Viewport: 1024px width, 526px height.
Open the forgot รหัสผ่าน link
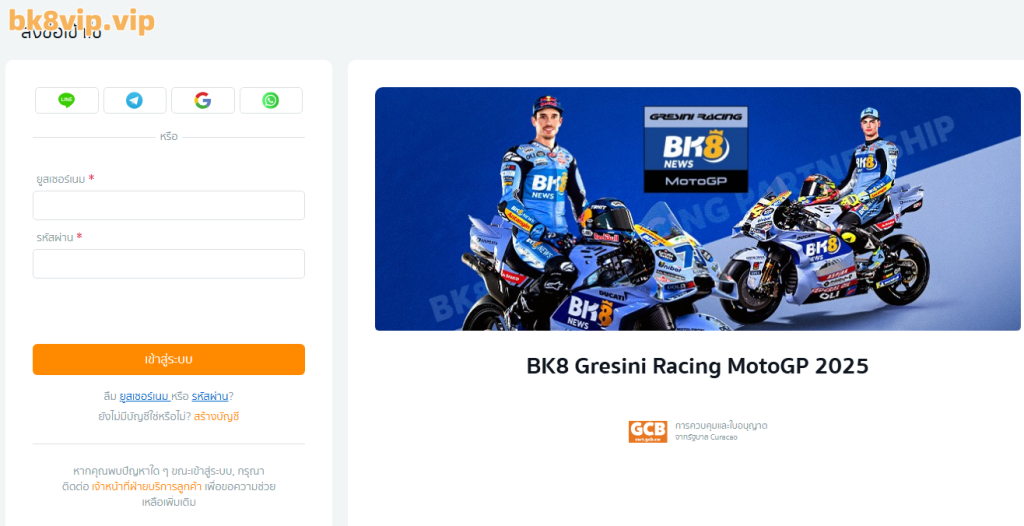coord(210,397)
